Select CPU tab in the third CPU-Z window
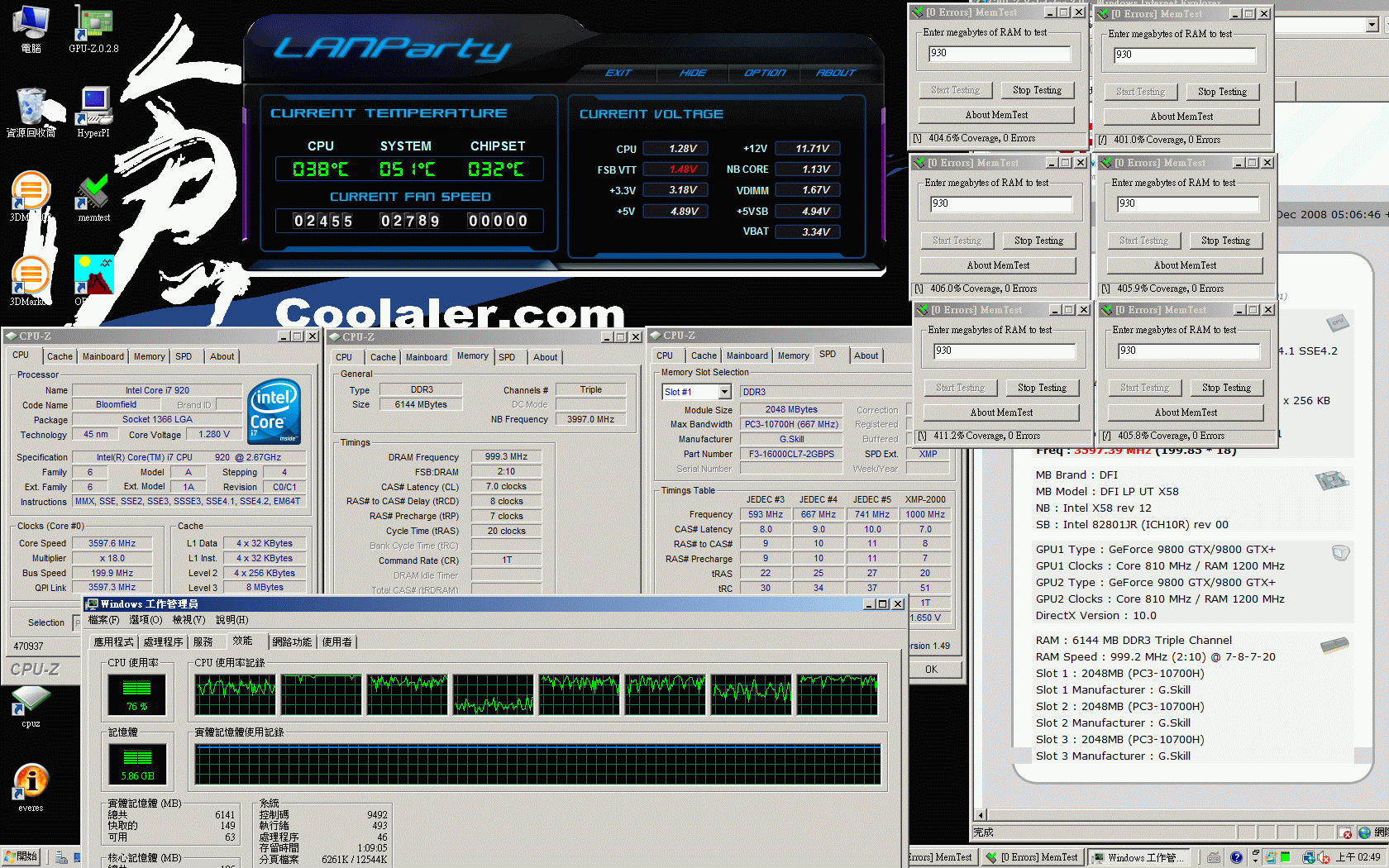Viewport: 1389px width, 868px height. [x=665, y=355]
